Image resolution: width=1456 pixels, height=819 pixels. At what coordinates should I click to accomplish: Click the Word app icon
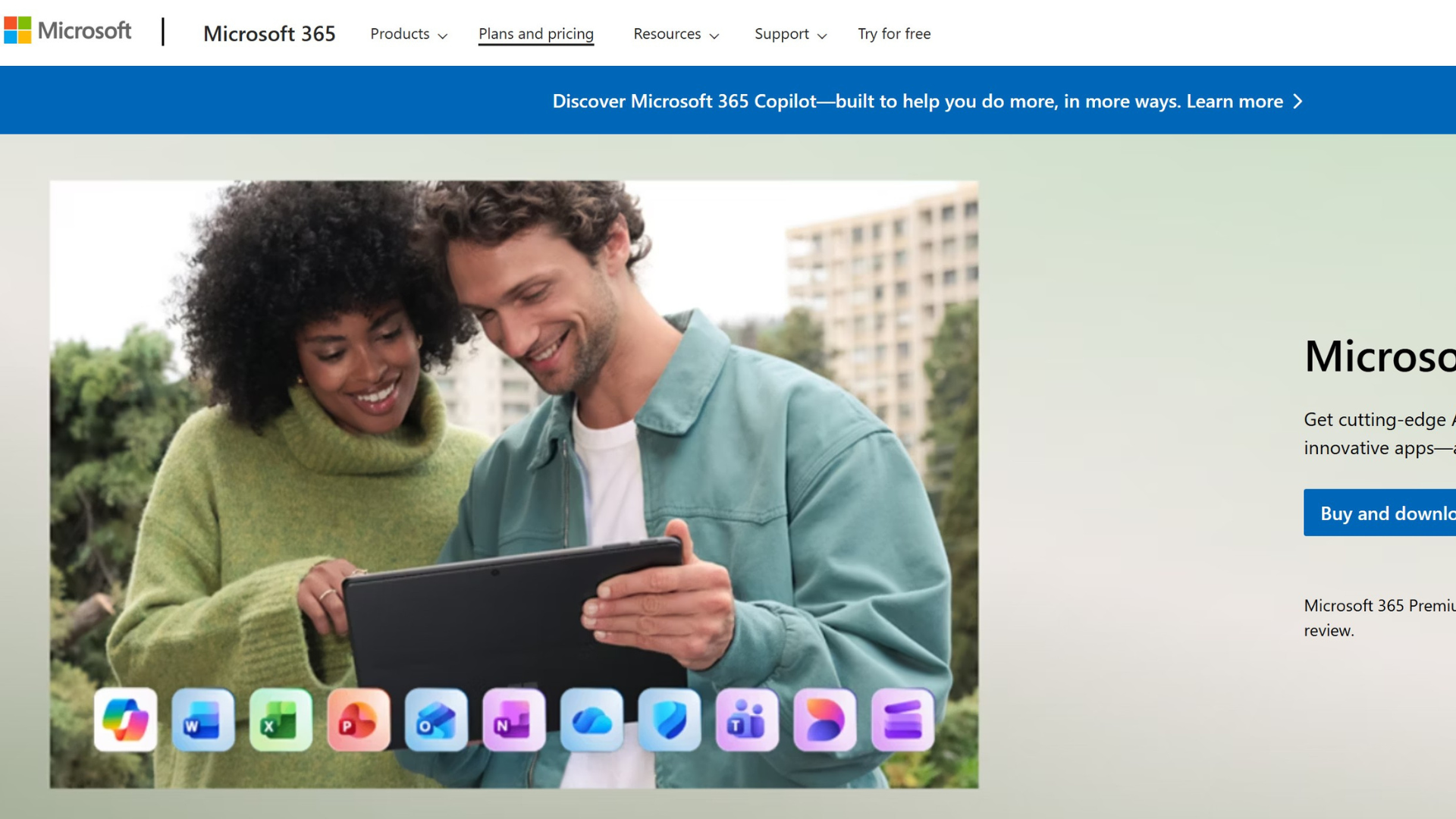[x=203, y=720]
